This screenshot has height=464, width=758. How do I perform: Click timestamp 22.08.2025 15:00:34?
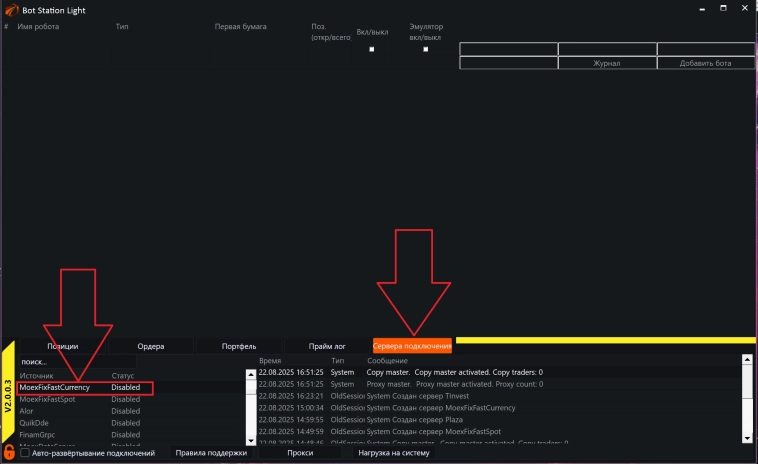point(291,408)
